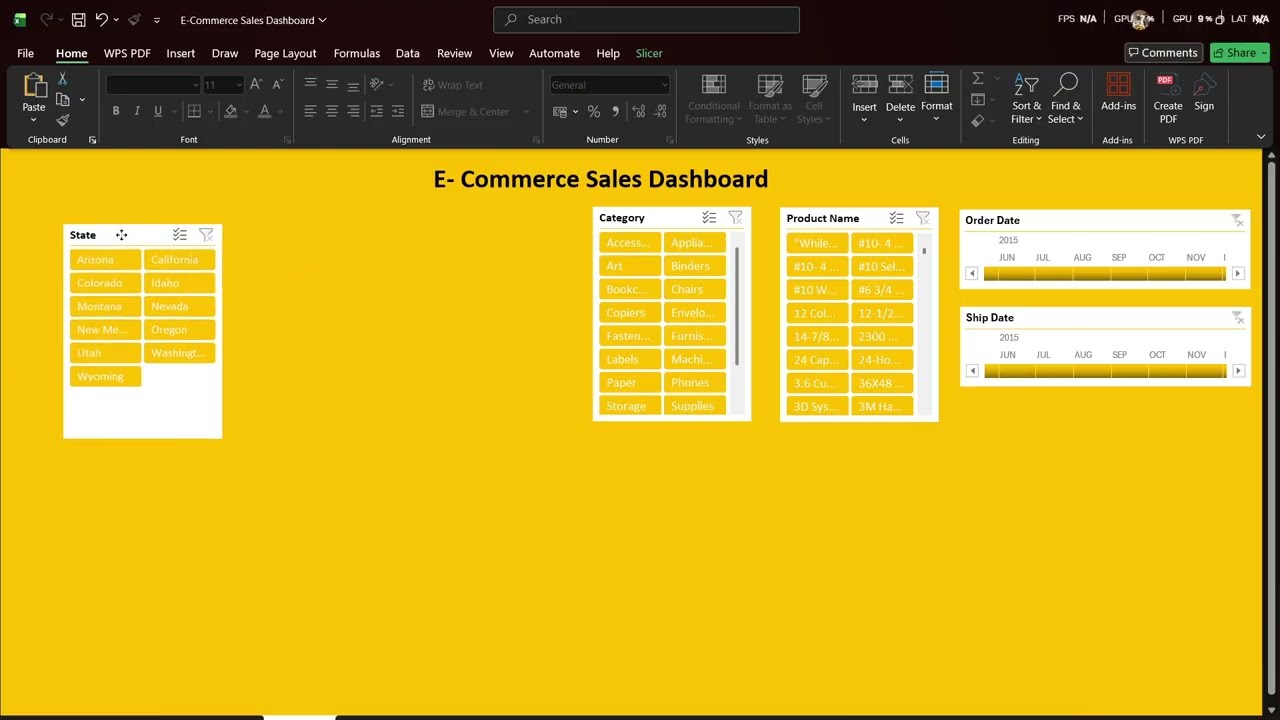This screenshot has width=1280, height=720.
Task: Collapse the ribbon chevron
Action: (x=1260, y=137)
